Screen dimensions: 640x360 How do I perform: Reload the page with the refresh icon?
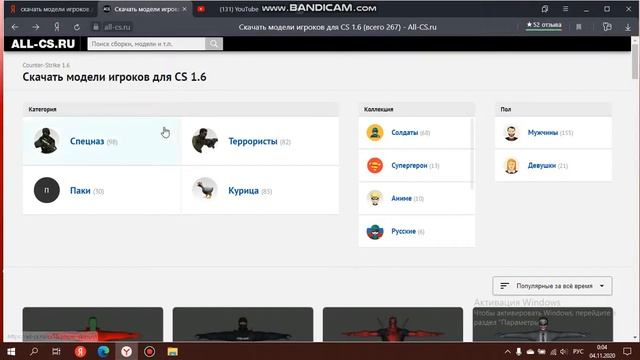point(77,27)
